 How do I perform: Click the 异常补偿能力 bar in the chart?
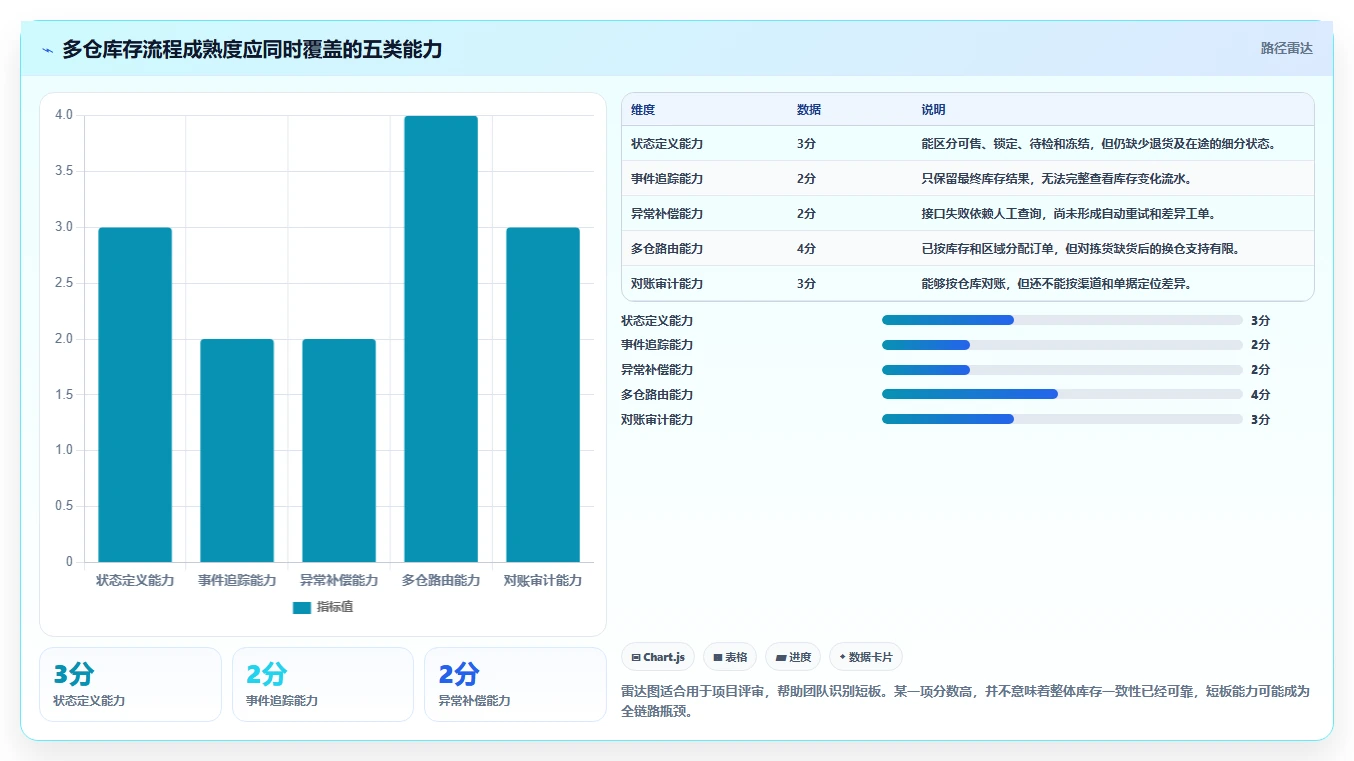click(x=339, y=451)
